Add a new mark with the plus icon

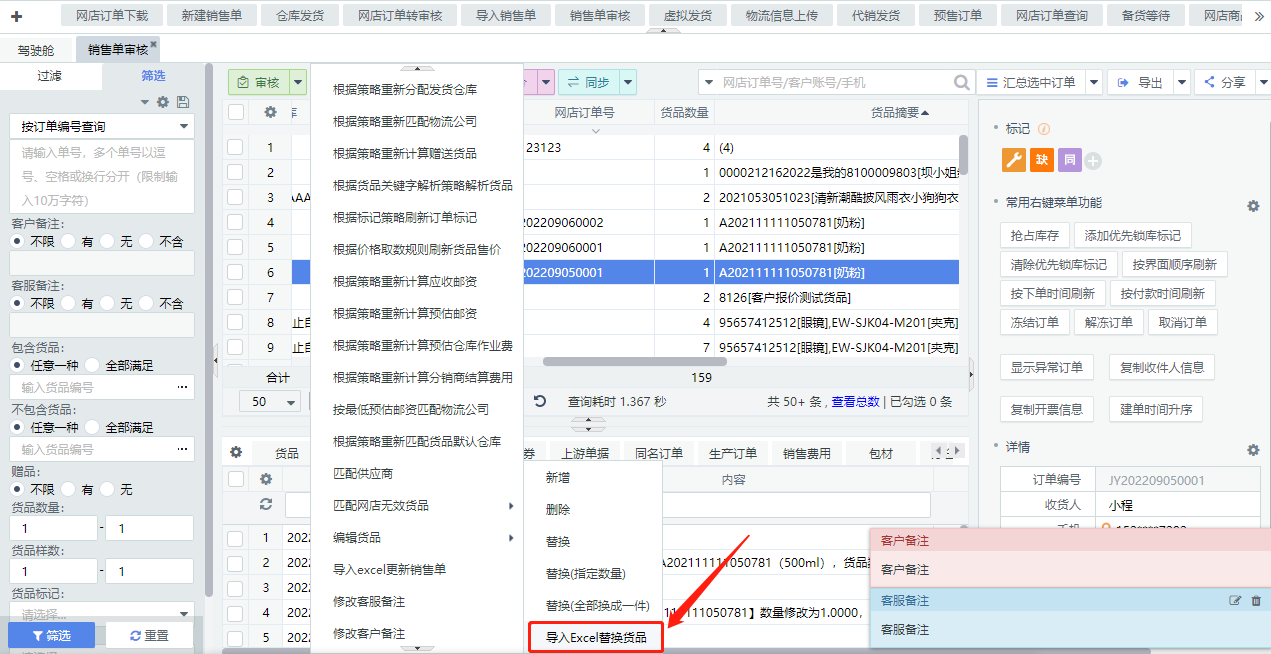point(1093,160)
